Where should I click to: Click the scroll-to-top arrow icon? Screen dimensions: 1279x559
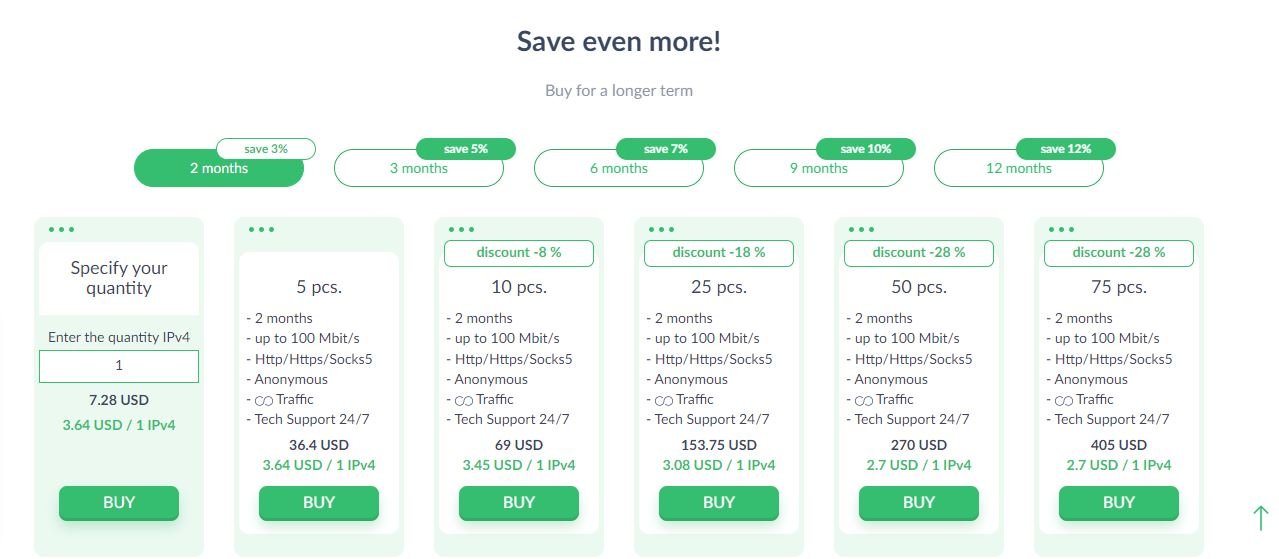pyautogui.click(x=1260, y=517)
